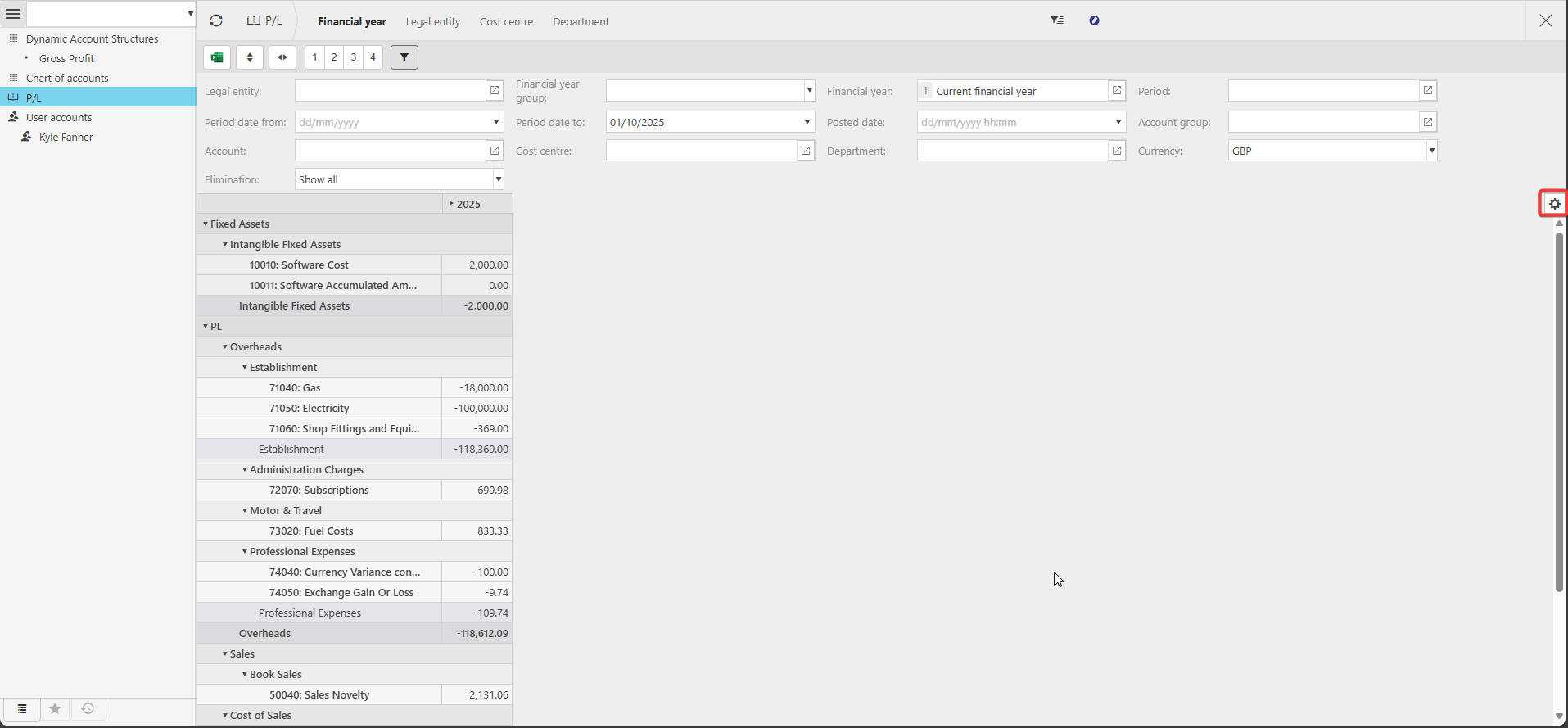Viewport: 1568px width, 728px height.
Task: Open the settings gear icon
Action: coord(1554,204)
